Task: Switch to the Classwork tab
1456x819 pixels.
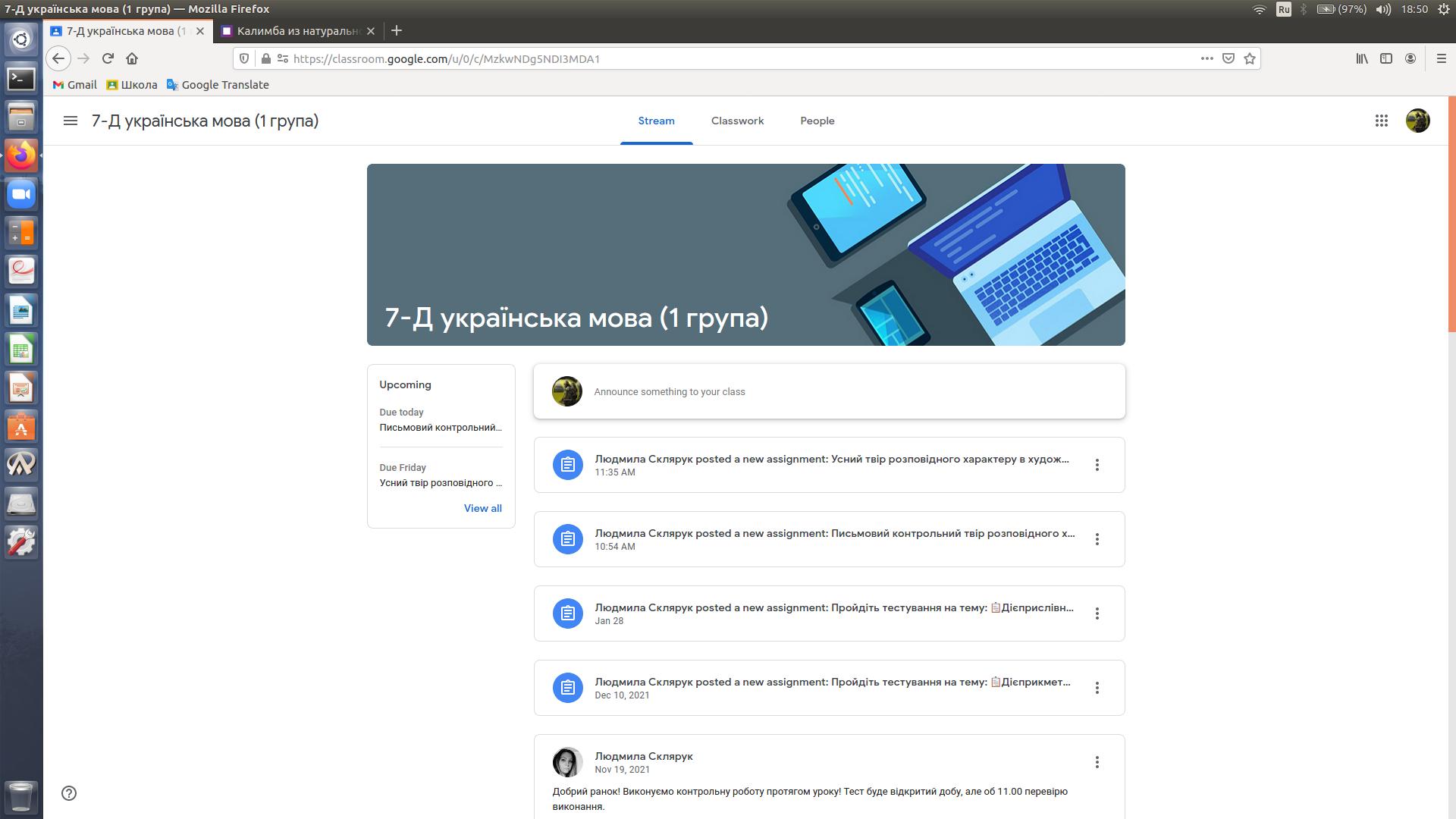Action: pyautogui.click(x=737, y=121)
